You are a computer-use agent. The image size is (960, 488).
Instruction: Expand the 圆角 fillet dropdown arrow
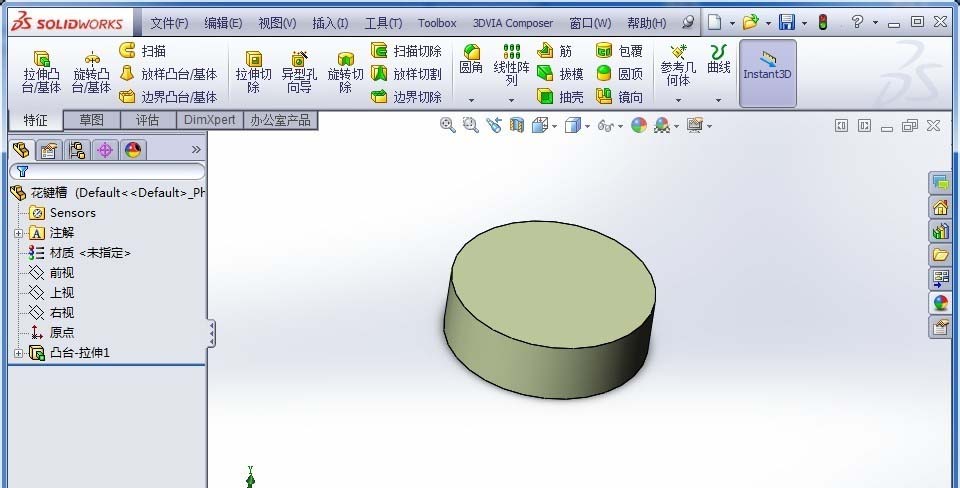(471, 100)
